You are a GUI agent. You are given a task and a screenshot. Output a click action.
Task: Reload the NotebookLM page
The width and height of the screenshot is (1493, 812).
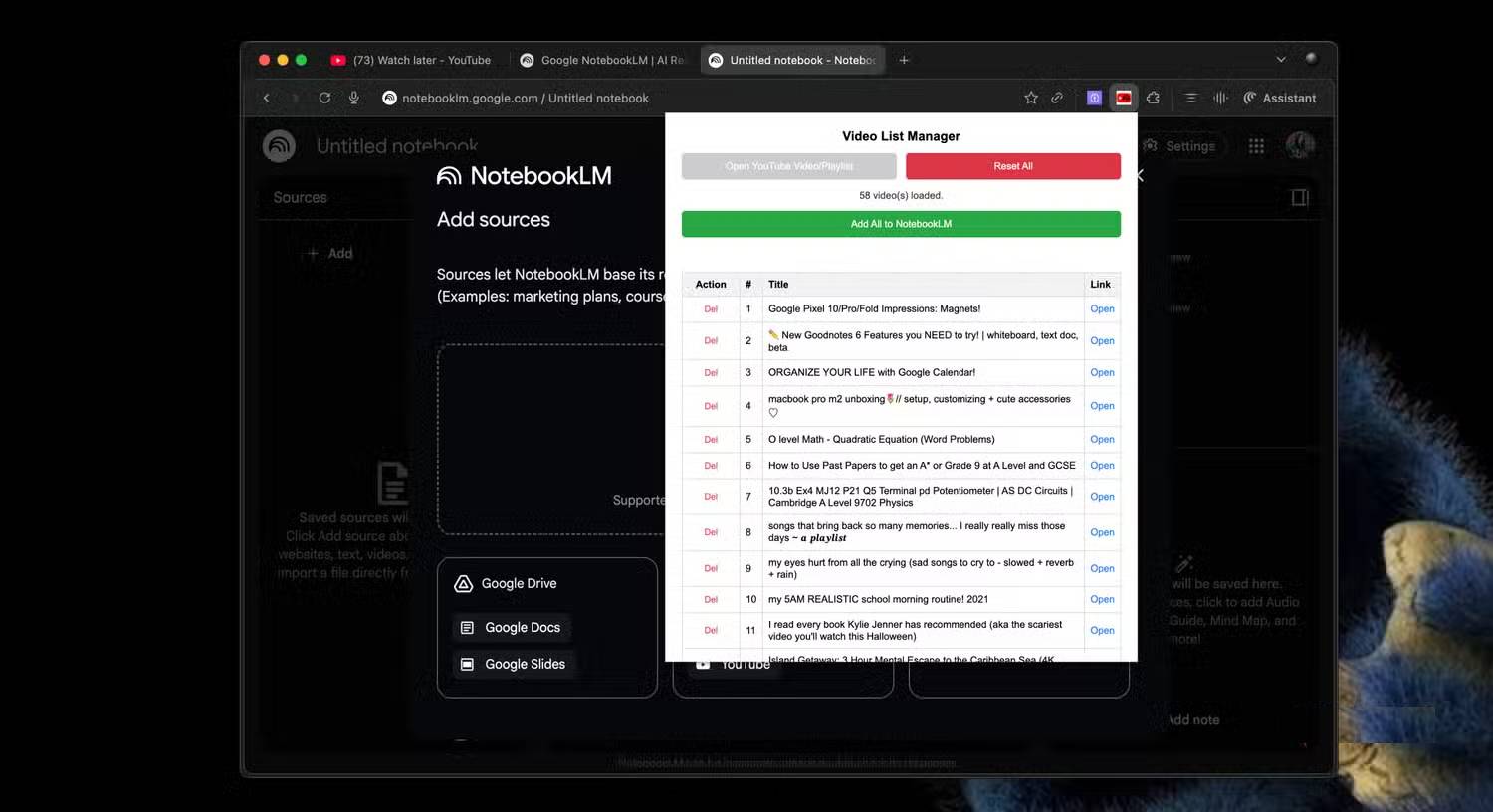pos(324,98)
